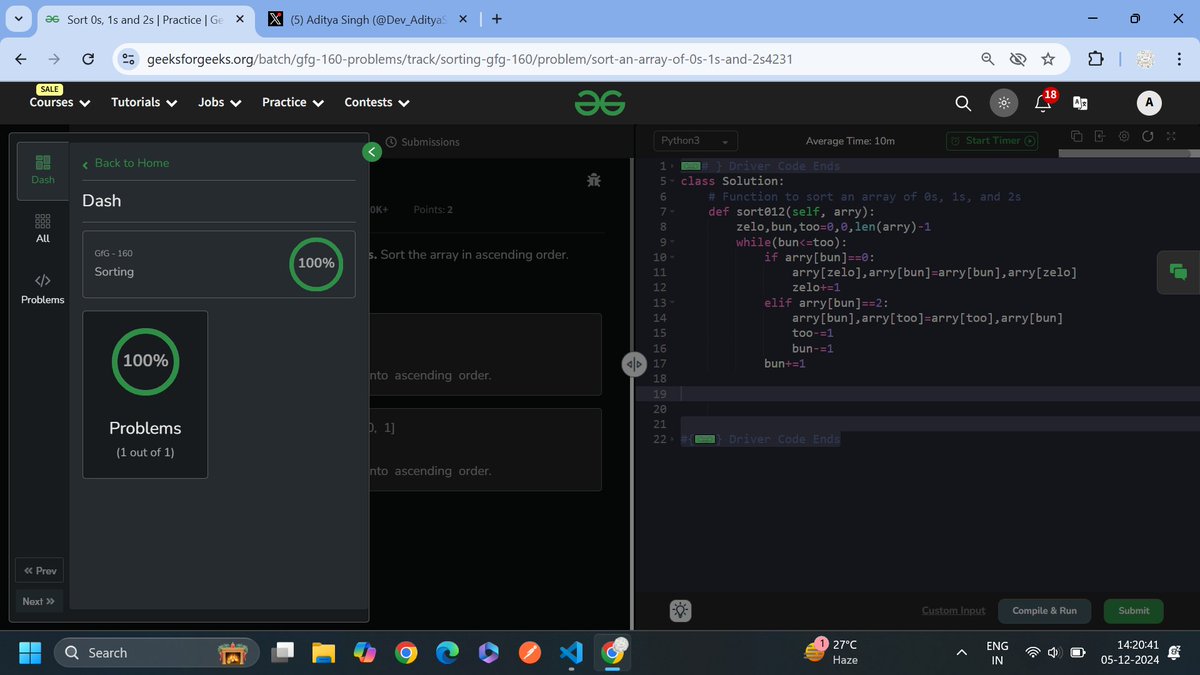
Task: Click the Start Timer button
Action: [992, 141]
